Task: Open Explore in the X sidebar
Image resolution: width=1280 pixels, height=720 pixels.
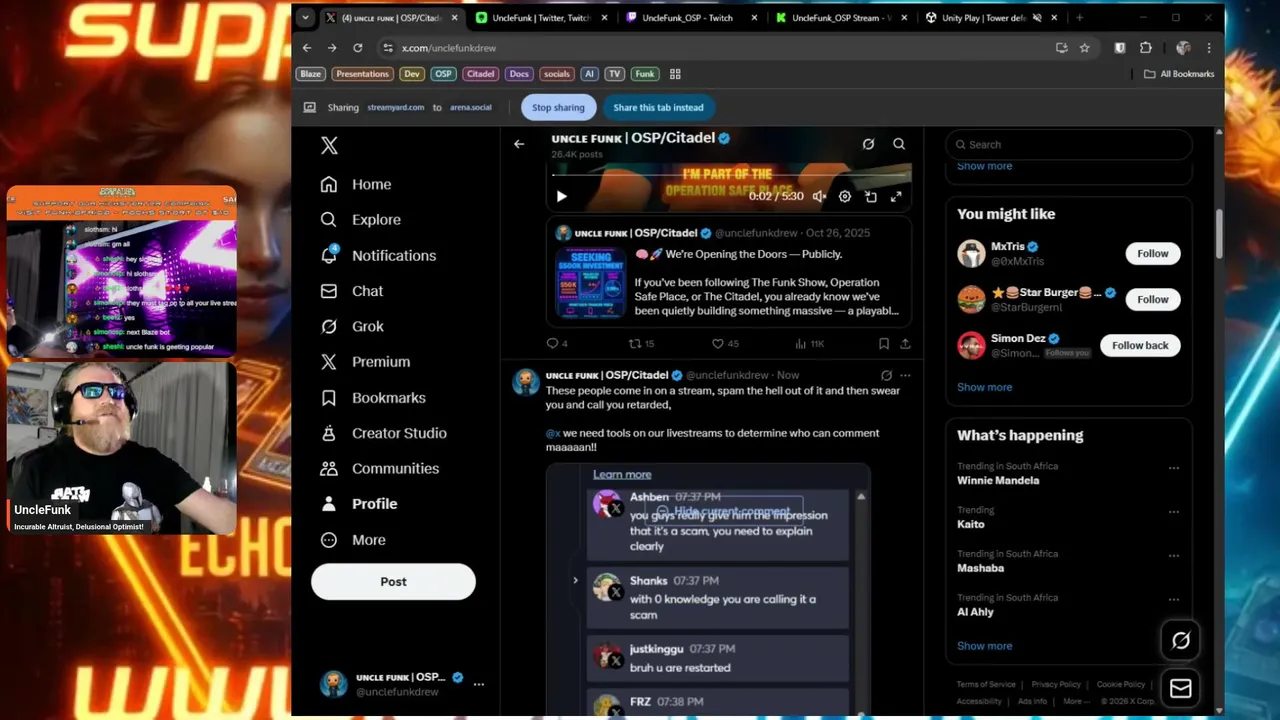Action: tap(360, 220)
